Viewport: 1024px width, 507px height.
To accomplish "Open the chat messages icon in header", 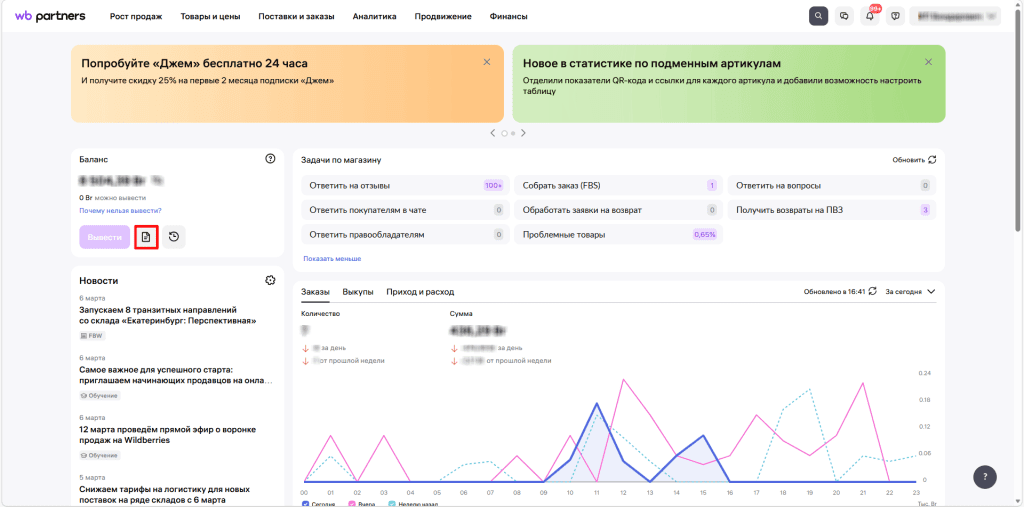I will click(x=844, y=16).
